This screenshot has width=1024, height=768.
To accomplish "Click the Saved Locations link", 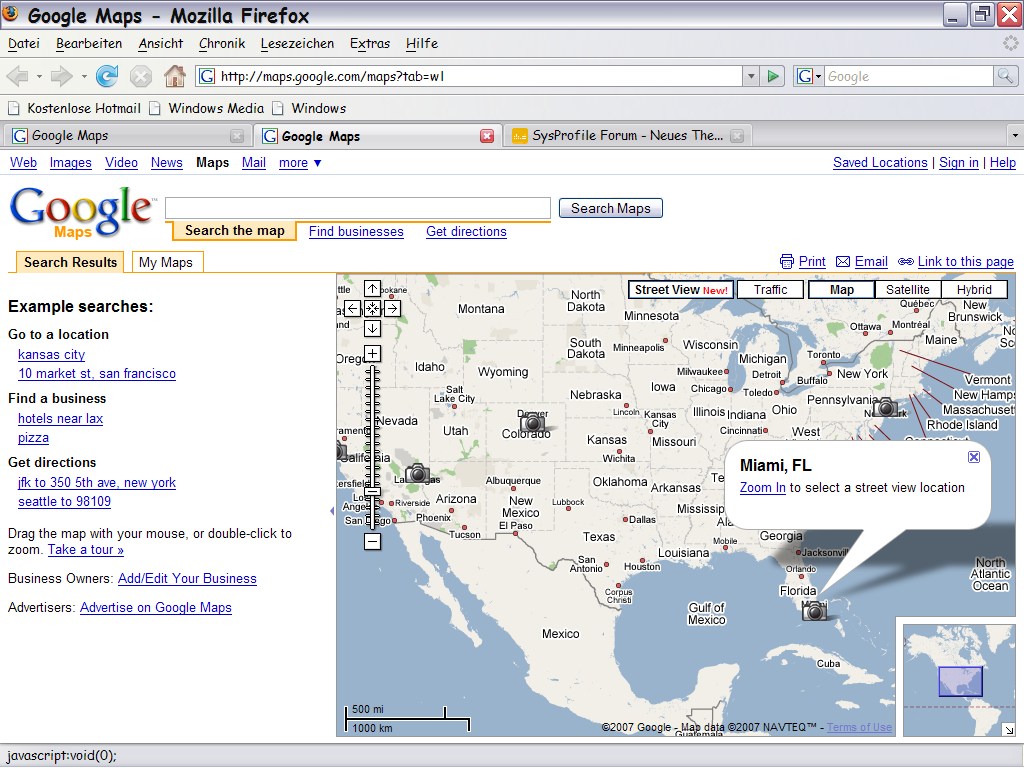I will coord(880,163).
